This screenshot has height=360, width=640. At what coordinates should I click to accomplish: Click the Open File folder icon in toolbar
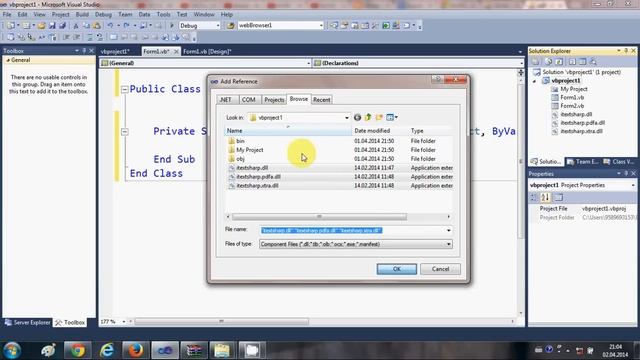(x=42, y=25)
